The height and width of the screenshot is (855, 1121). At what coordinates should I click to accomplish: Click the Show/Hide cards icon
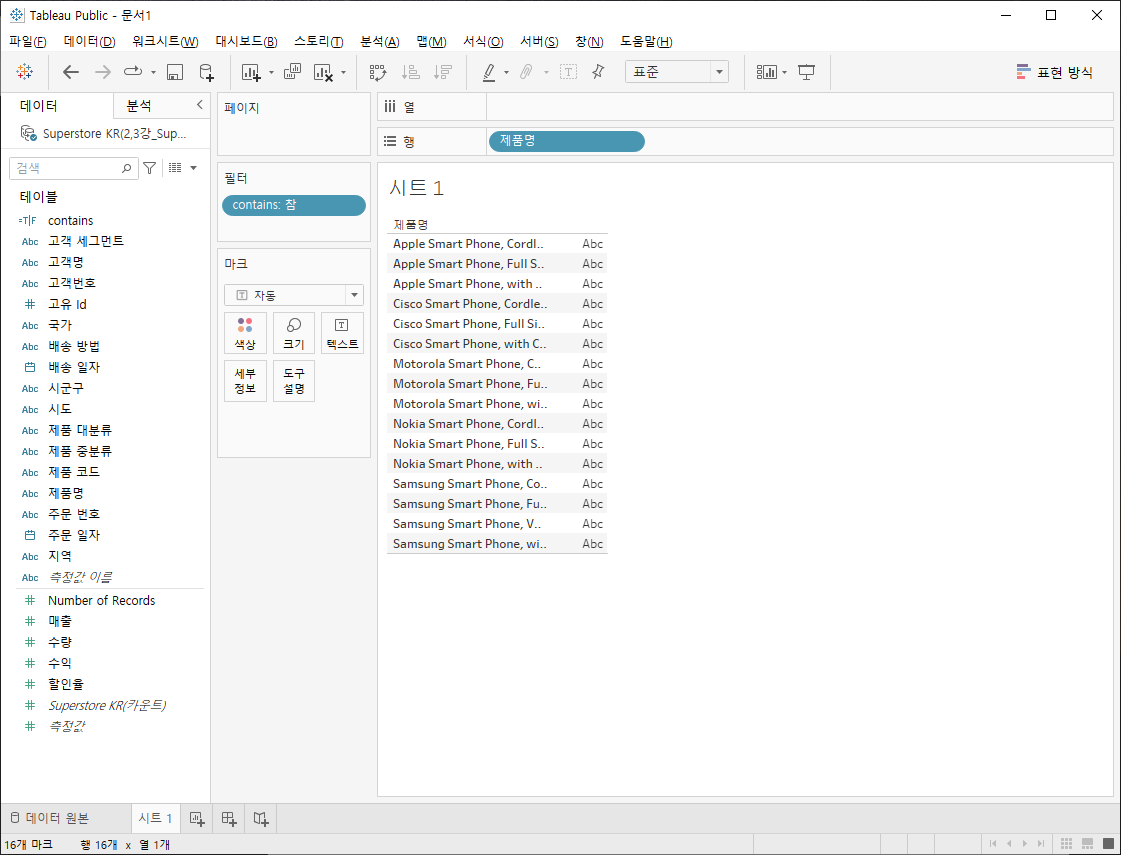pos(766,71)
